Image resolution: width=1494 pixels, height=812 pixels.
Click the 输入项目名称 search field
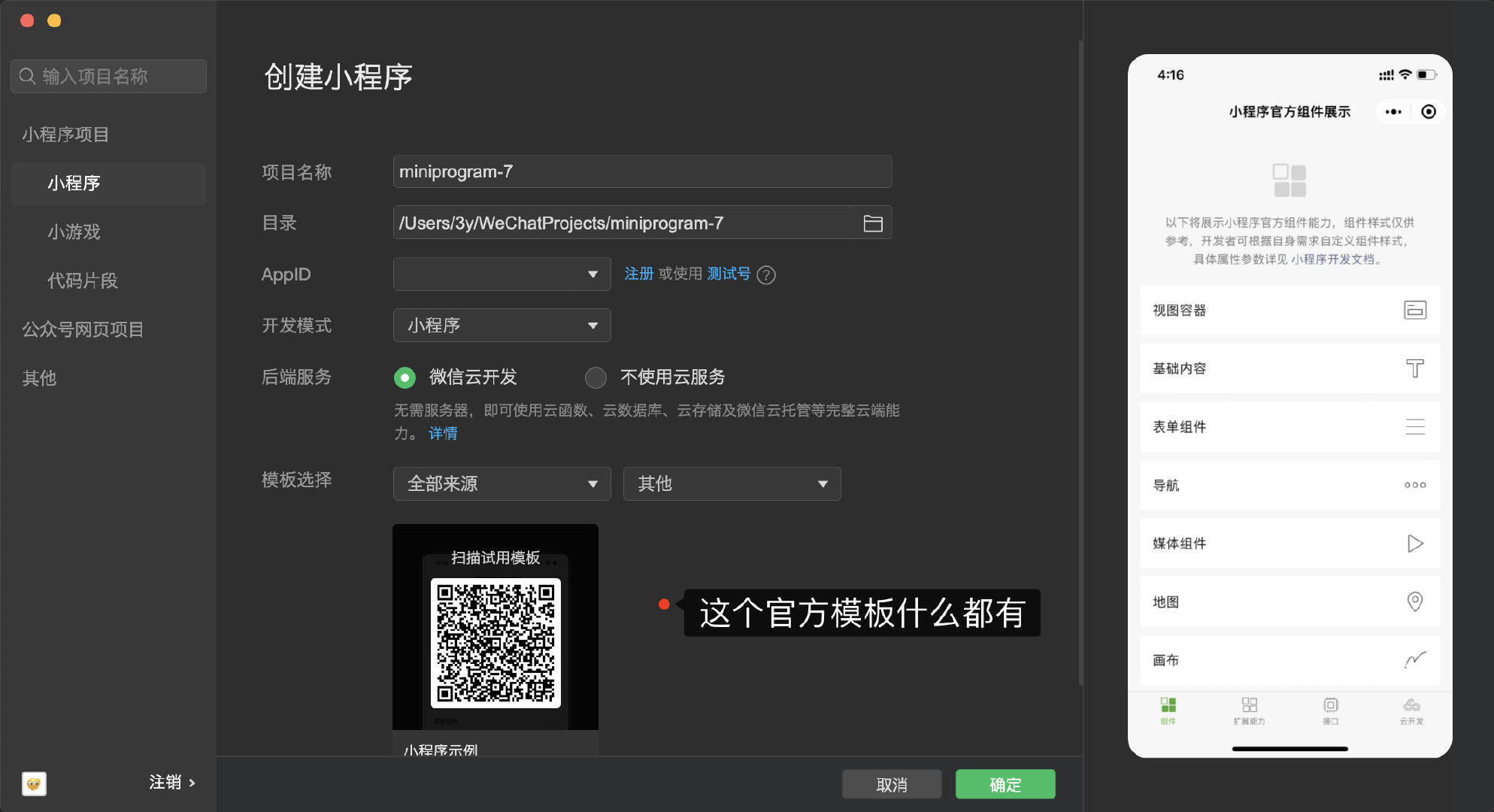(x=108, y=76)
